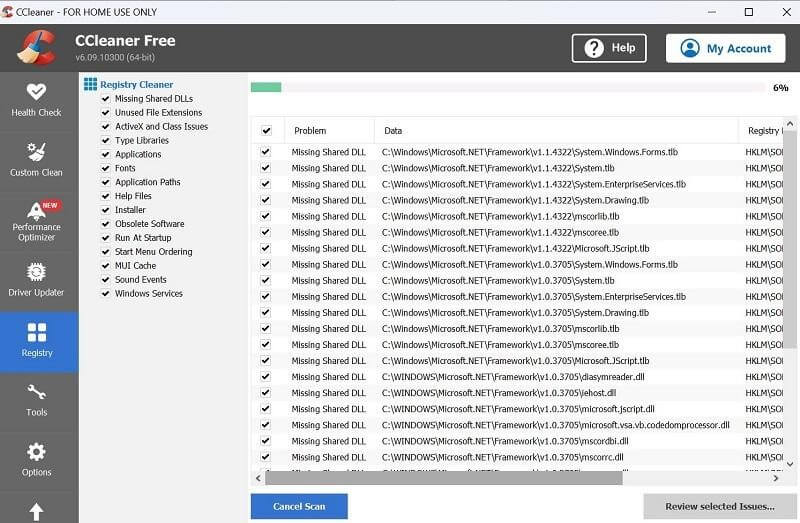Click scroll up arrow of results list

point(790,124)
